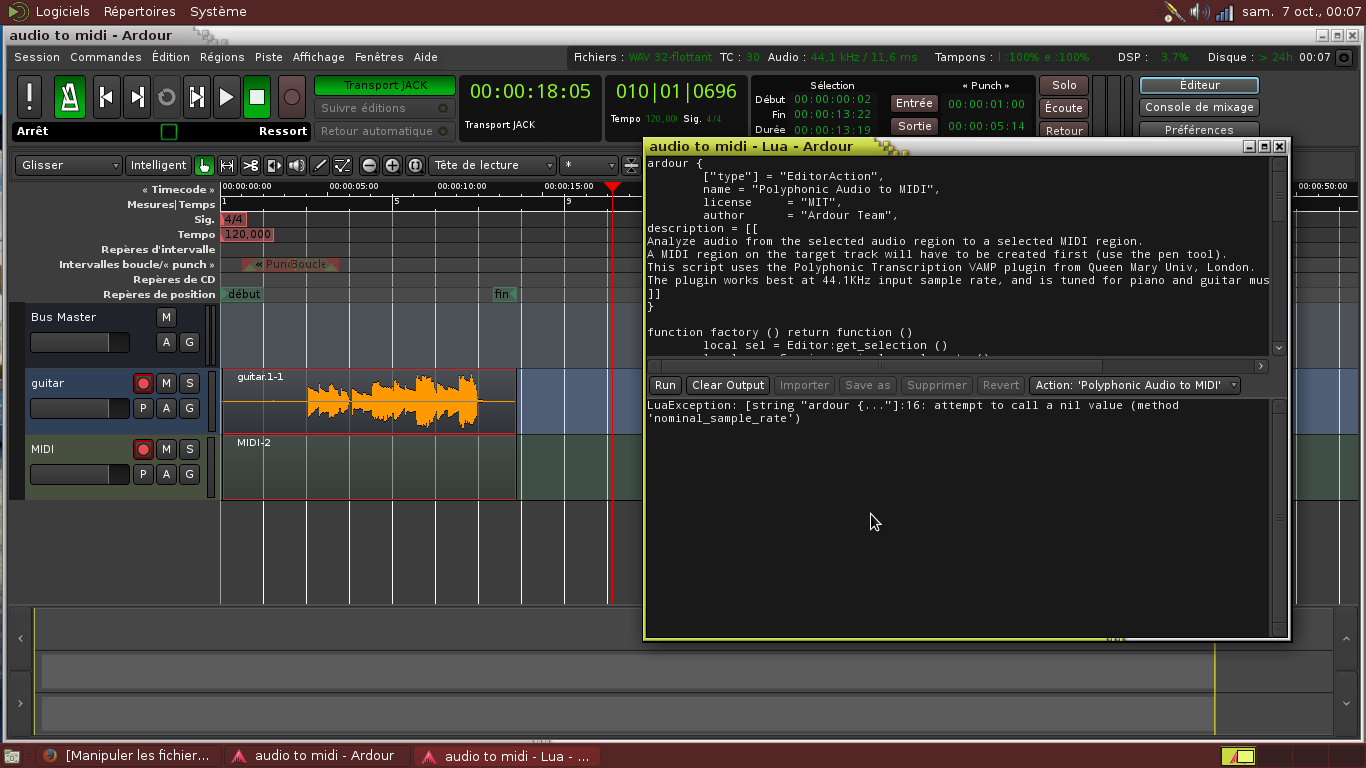Viewport: 1366px width, 768px height.
Task: Run the Lua script
Action: tap(665, 385)
